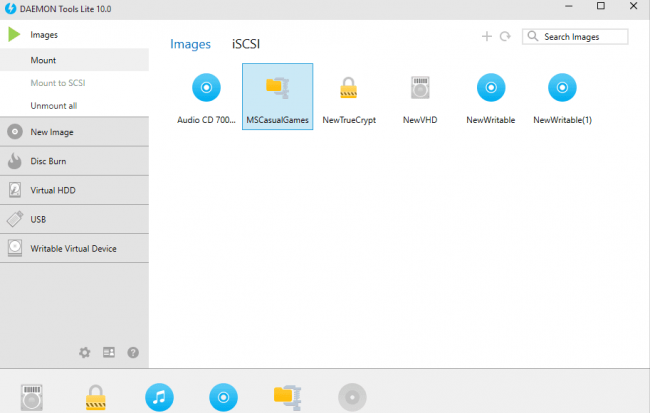Open the Writable Virtual Device section
Screen dimensions: 650x413
[x=74, y=248]
